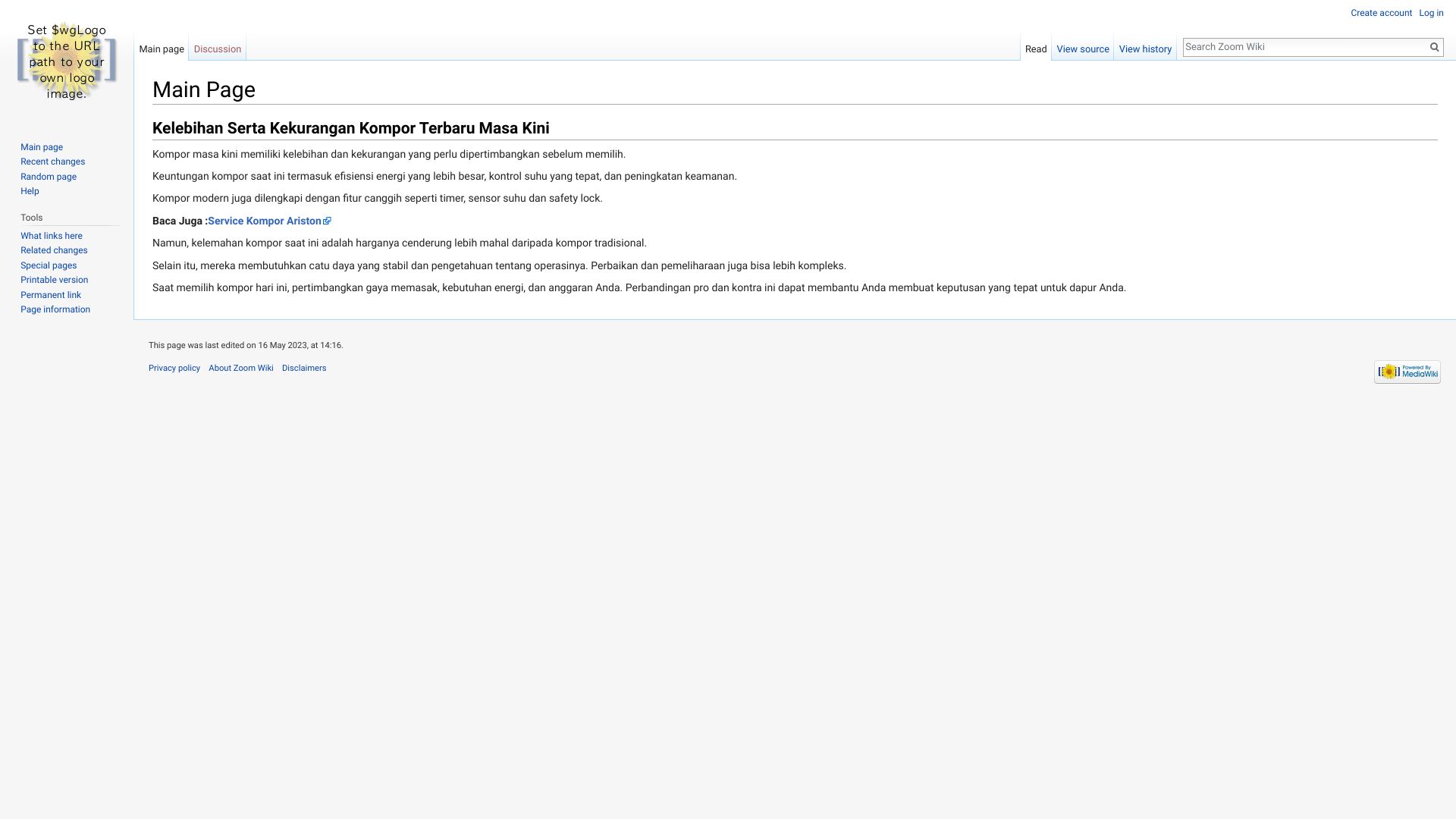The width and height of the screenshot is (1456, 819).
Task: Expand Page information in Tools
Action: coord(55,309)
